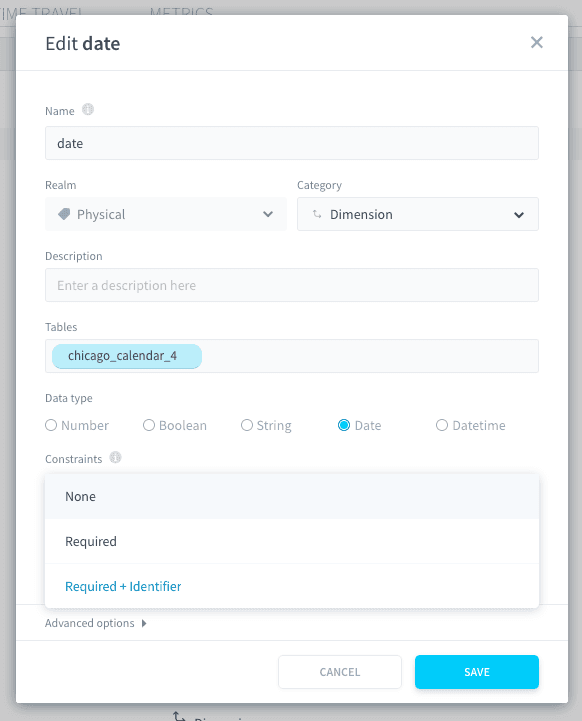Click the Description input field

coord(292,285)
